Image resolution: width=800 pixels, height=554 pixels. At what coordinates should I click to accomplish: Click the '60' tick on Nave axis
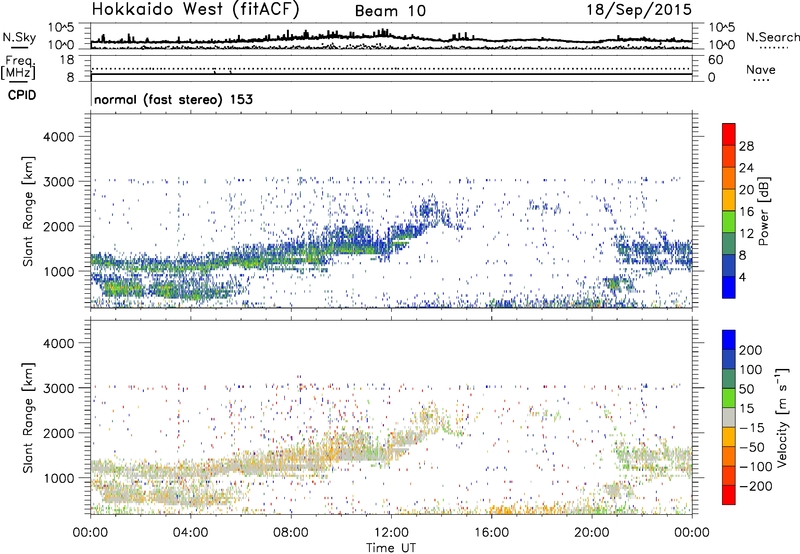click(715, 60)
